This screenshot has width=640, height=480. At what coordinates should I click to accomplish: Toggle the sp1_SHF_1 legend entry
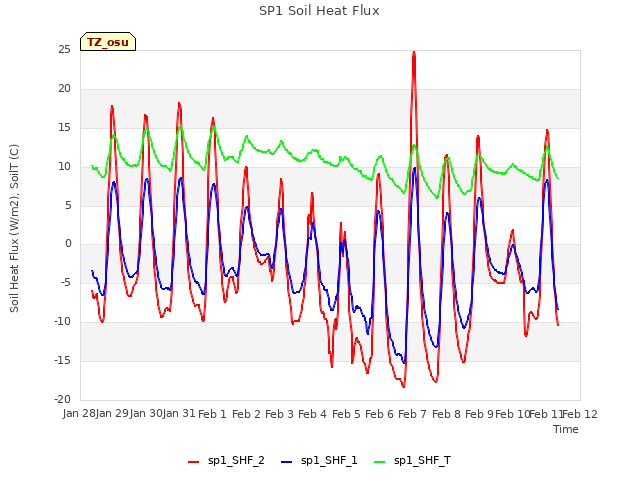click(x=319, y=461)
